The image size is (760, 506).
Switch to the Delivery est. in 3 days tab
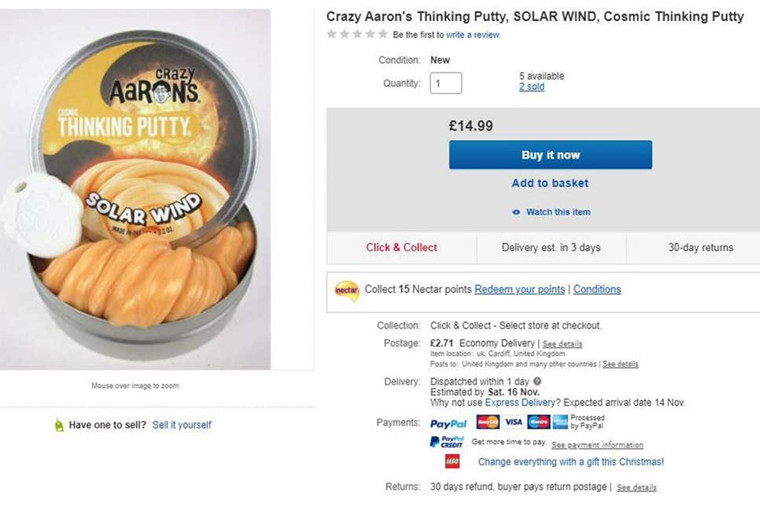click(551, 248)
